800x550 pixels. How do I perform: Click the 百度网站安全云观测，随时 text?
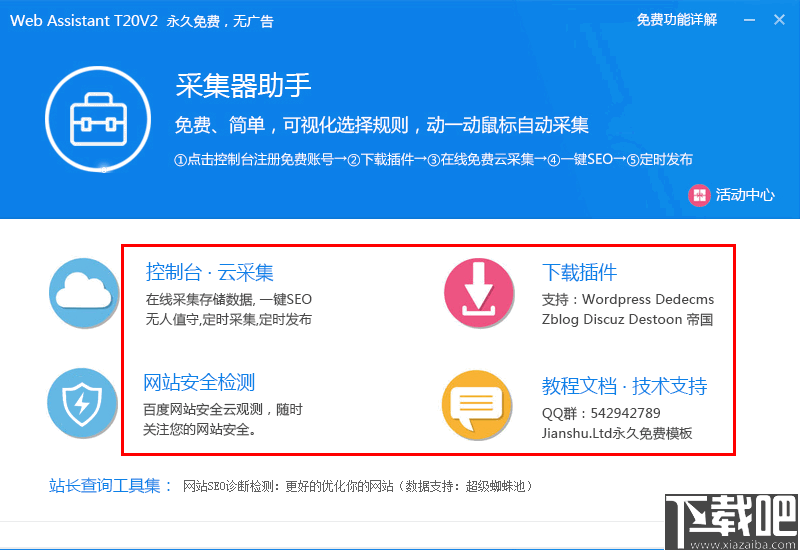223,409
